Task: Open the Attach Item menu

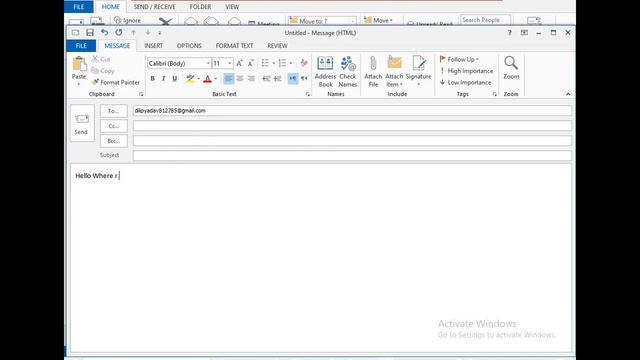Action: [394, 72]
